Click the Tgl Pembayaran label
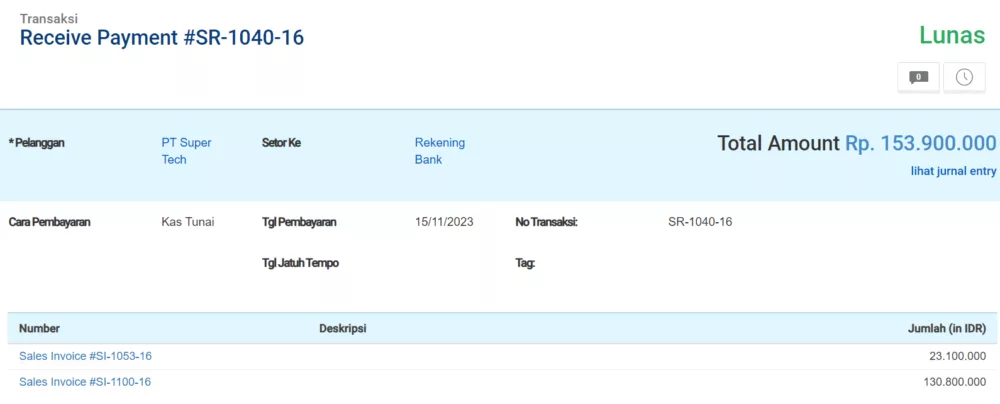 coord(299,222)
